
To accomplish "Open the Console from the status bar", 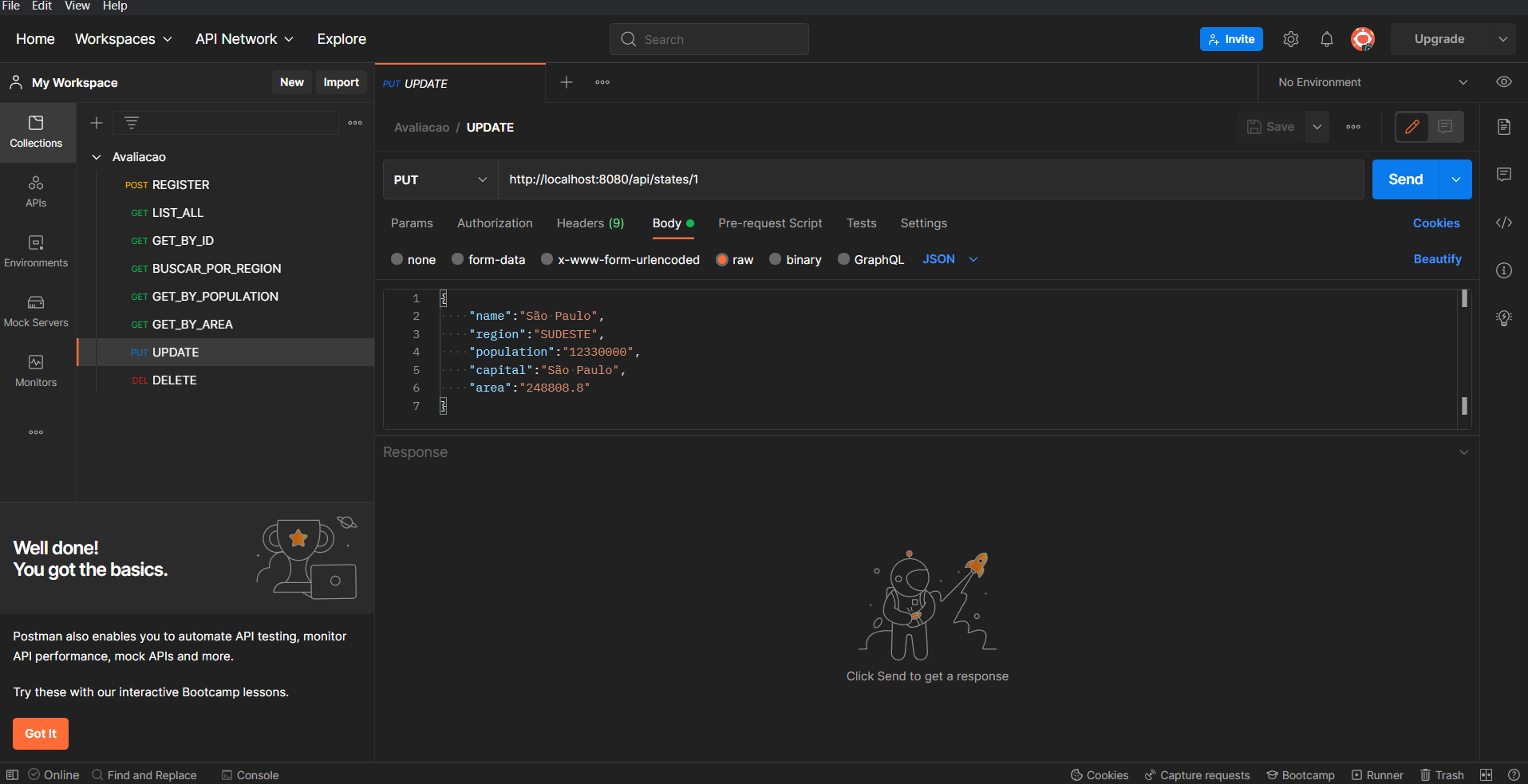I will 250,774.
